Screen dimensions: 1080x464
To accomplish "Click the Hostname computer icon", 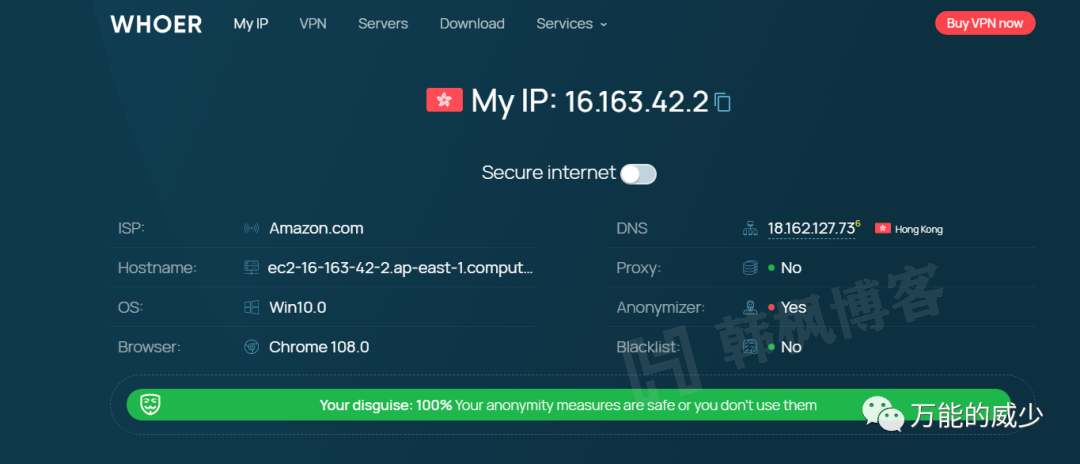I will [251, 268].
